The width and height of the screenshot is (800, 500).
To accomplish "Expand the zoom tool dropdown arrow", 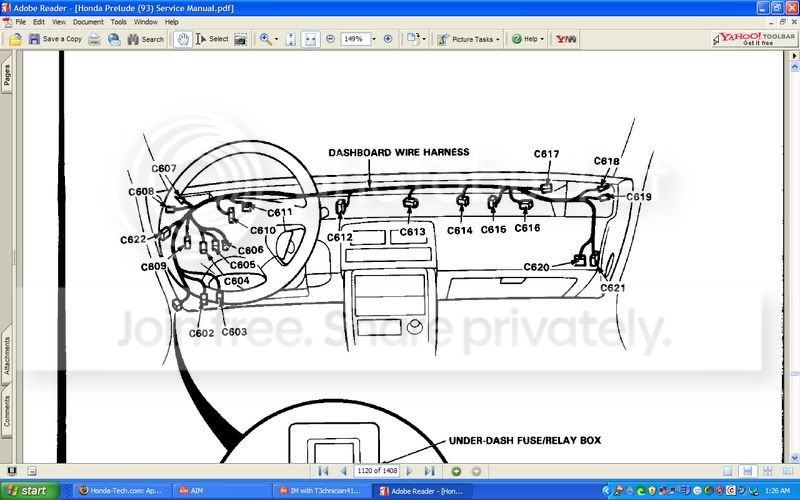I will coord(277,39).
